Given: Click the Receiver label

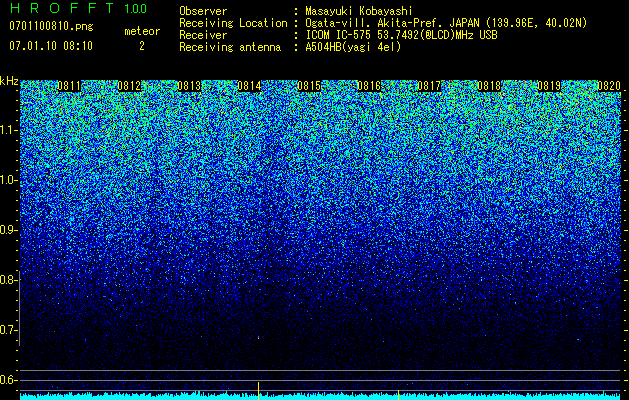Looking at the screenshot, I should [x=203, y=35].
